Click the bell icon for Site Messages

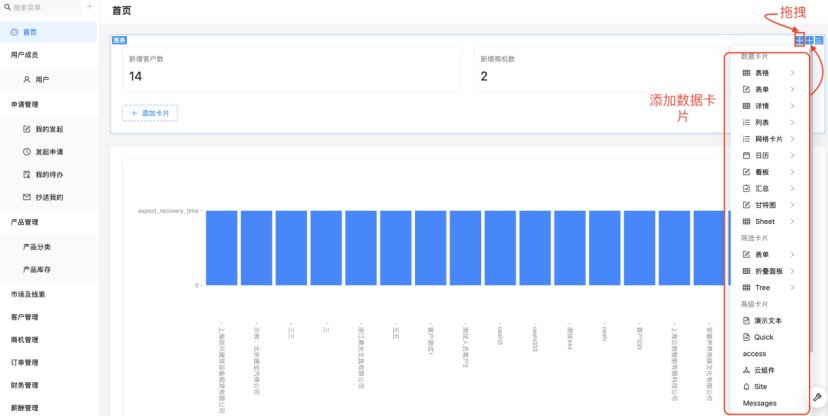[746, 386]
